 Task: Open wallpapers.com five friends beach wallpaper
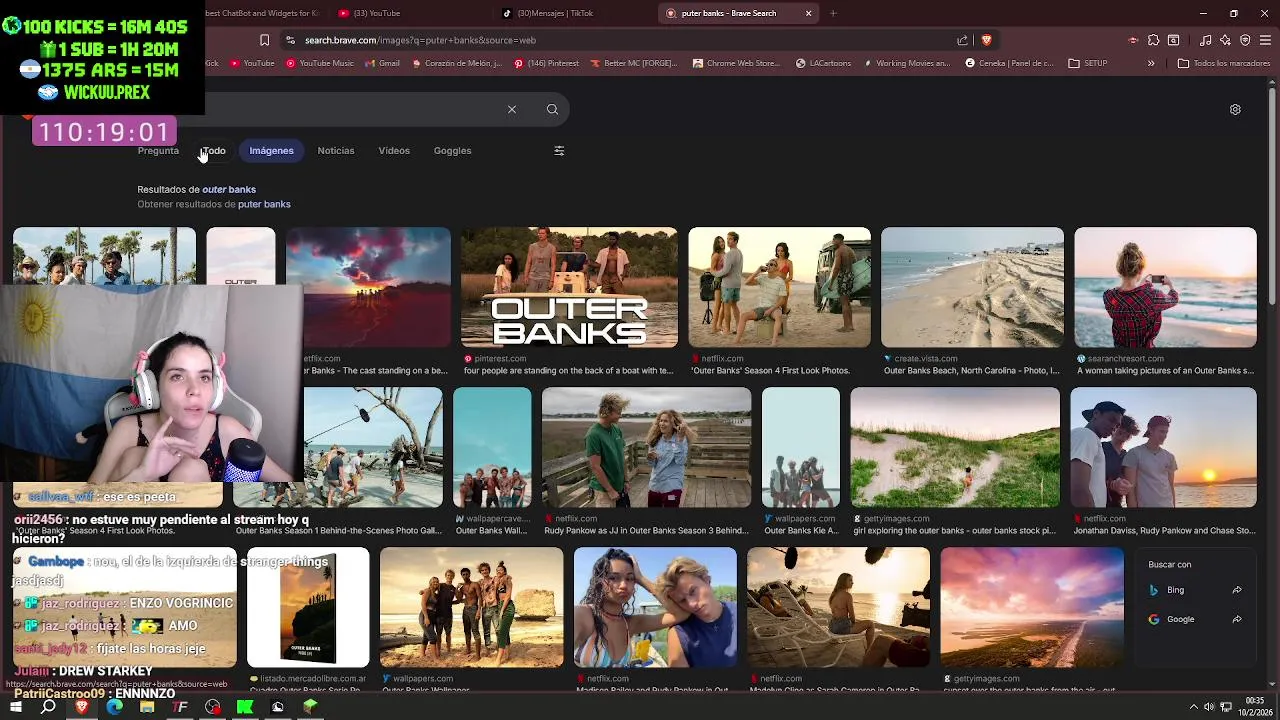click(471, 608)
